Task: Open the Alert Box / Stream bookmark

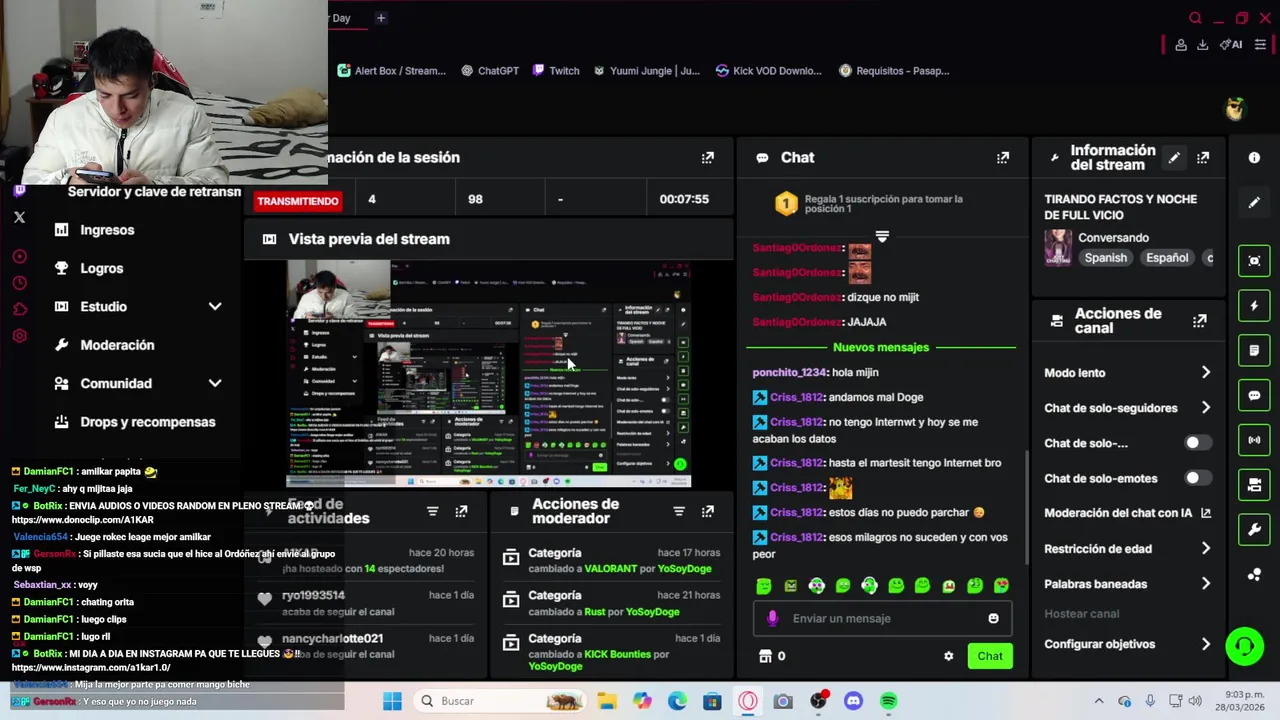Action: 391,71
